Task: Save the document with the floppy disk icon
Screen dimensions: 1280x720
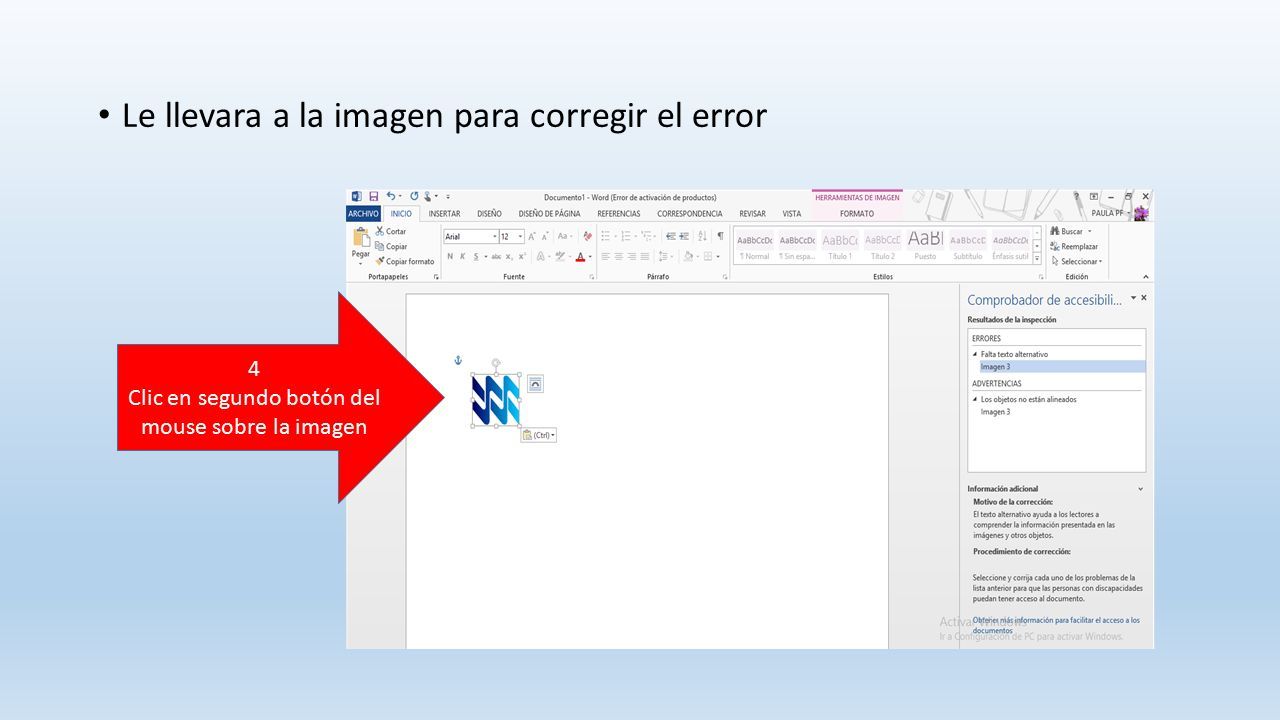Action: [x=373, y=197]
